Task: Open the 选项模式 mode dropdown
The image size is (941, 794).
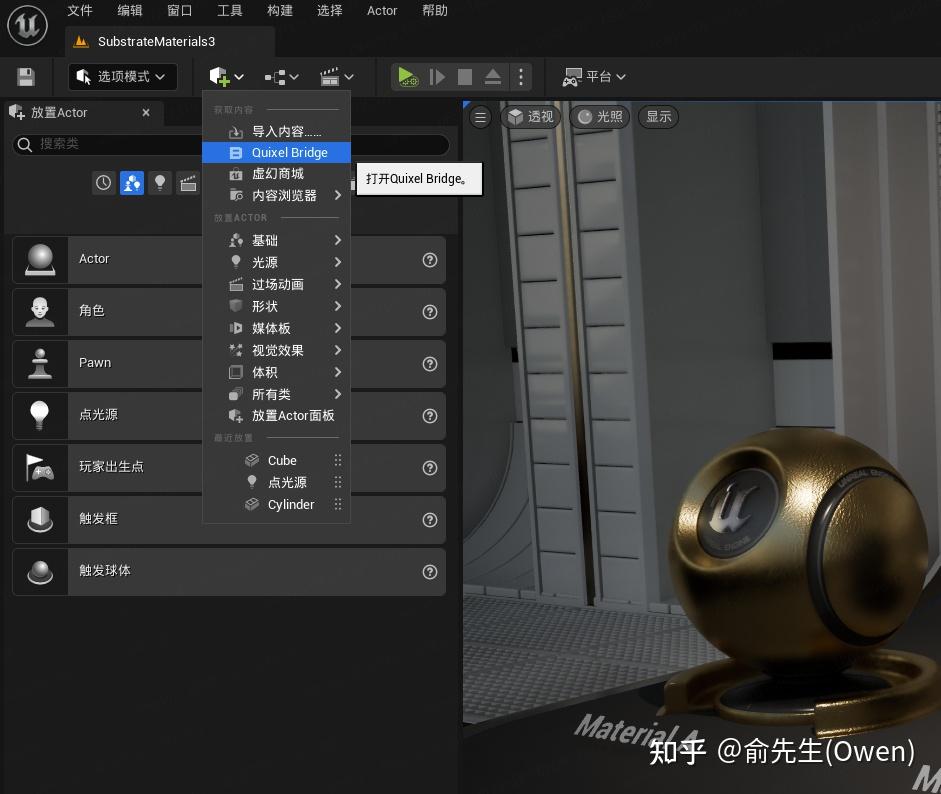Action: click(122, 76)
